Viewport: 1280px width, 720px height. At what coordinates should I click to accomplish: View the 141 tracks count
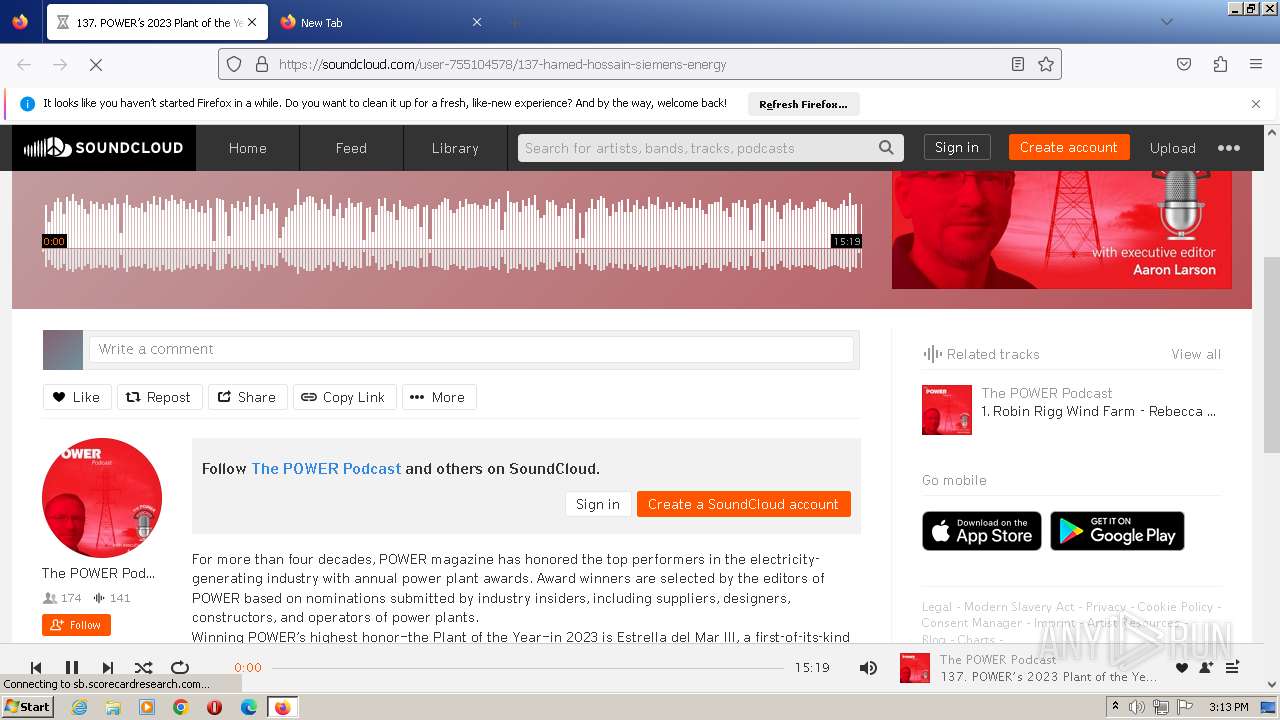pyautogui.click(x=112, y=598)
